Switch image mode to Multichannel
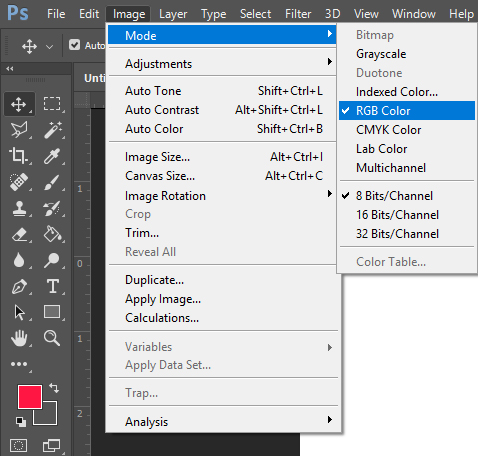Viewport: 478px width, 456px height. pos(407,168)
